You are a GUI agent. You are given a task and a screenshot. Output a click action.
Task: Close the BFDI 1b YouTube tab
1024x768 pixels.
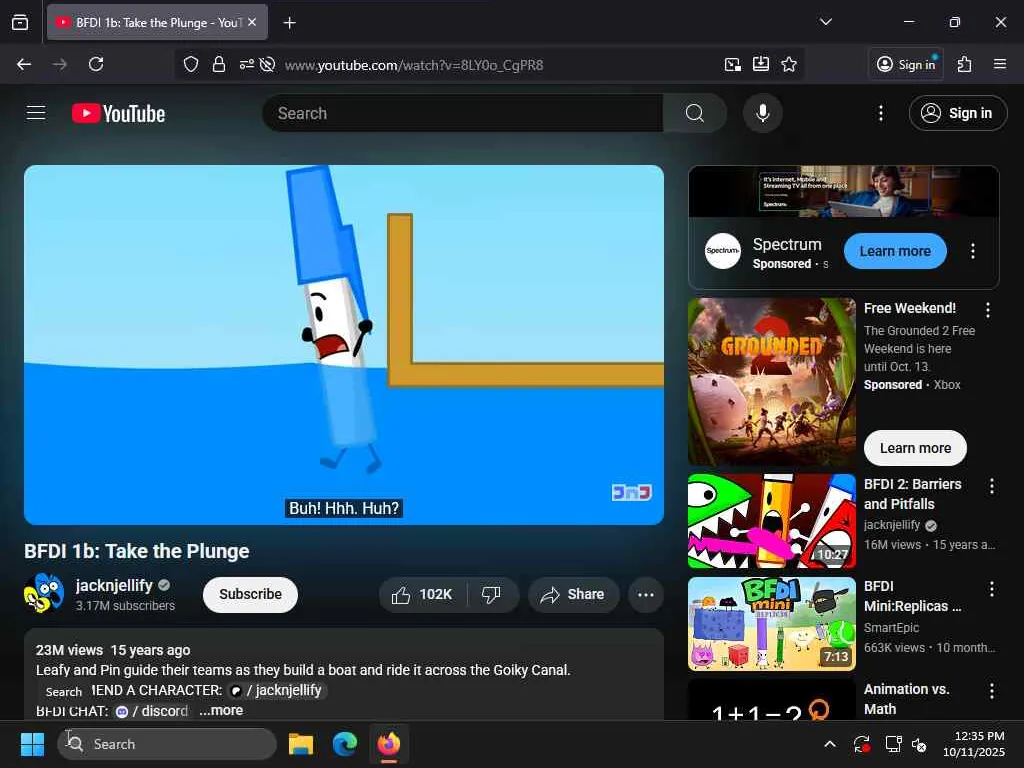252,22
